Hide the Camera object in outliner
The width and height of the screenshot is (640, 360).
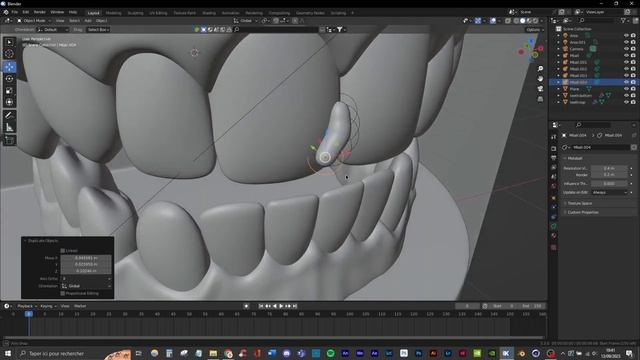pyautogui.click(x=626, y=49)
